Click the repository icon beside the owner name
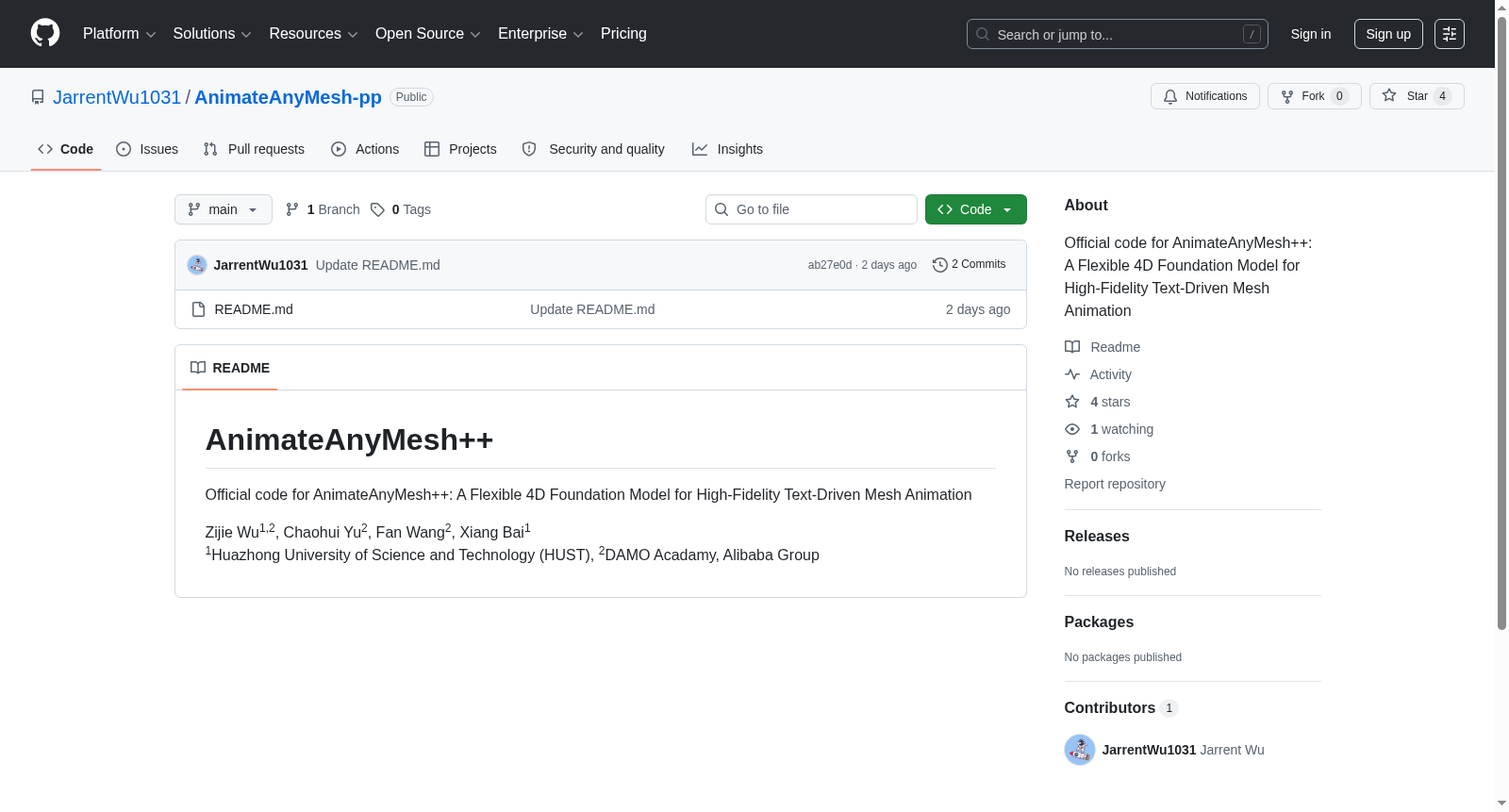Image resolution: width=1509 pixels, height=812 pixels. coord(38,97)
